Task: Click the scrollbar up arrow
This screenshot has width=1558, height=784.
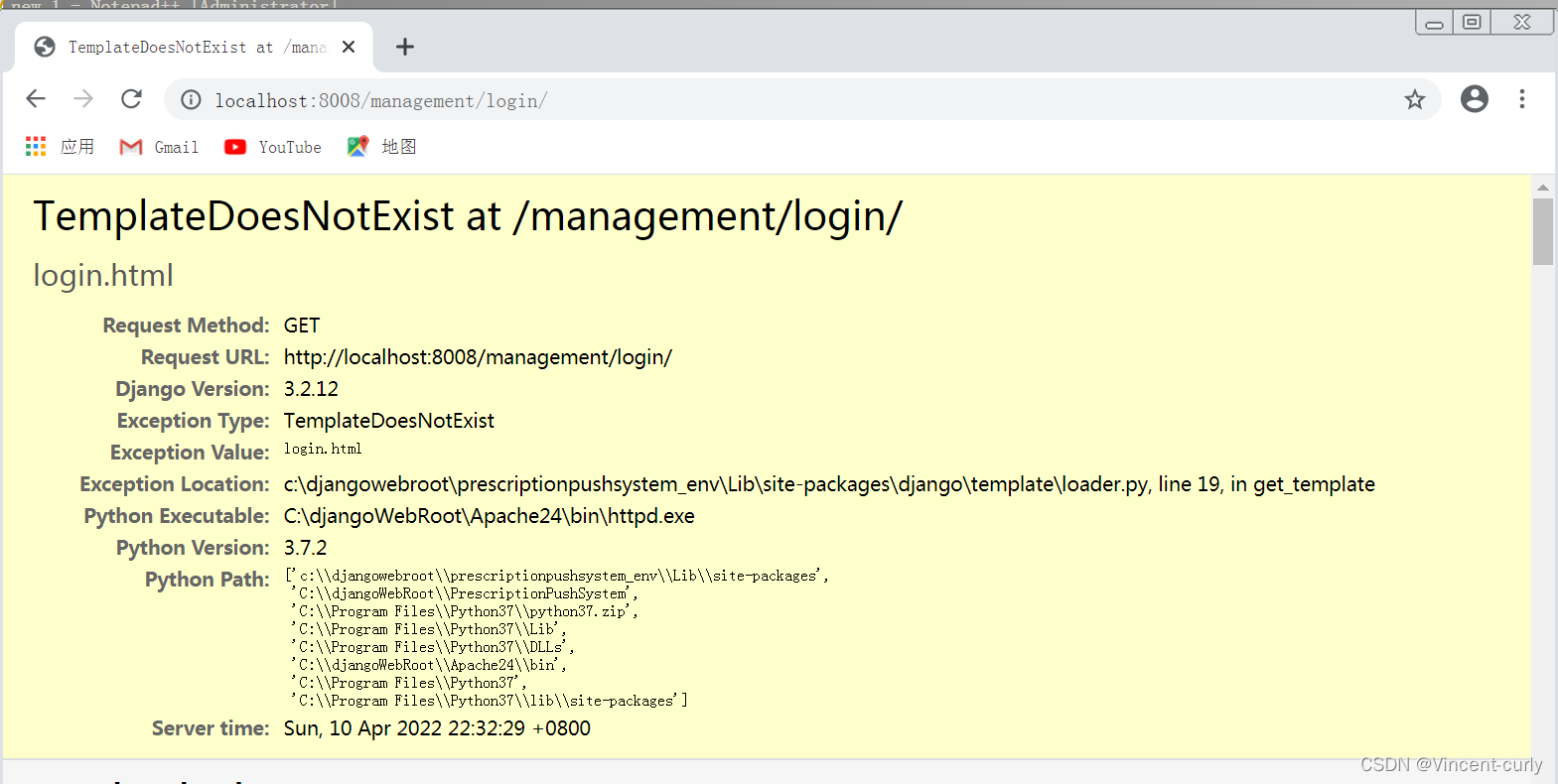Action: pyautogui.click(x=1542, y=187)
